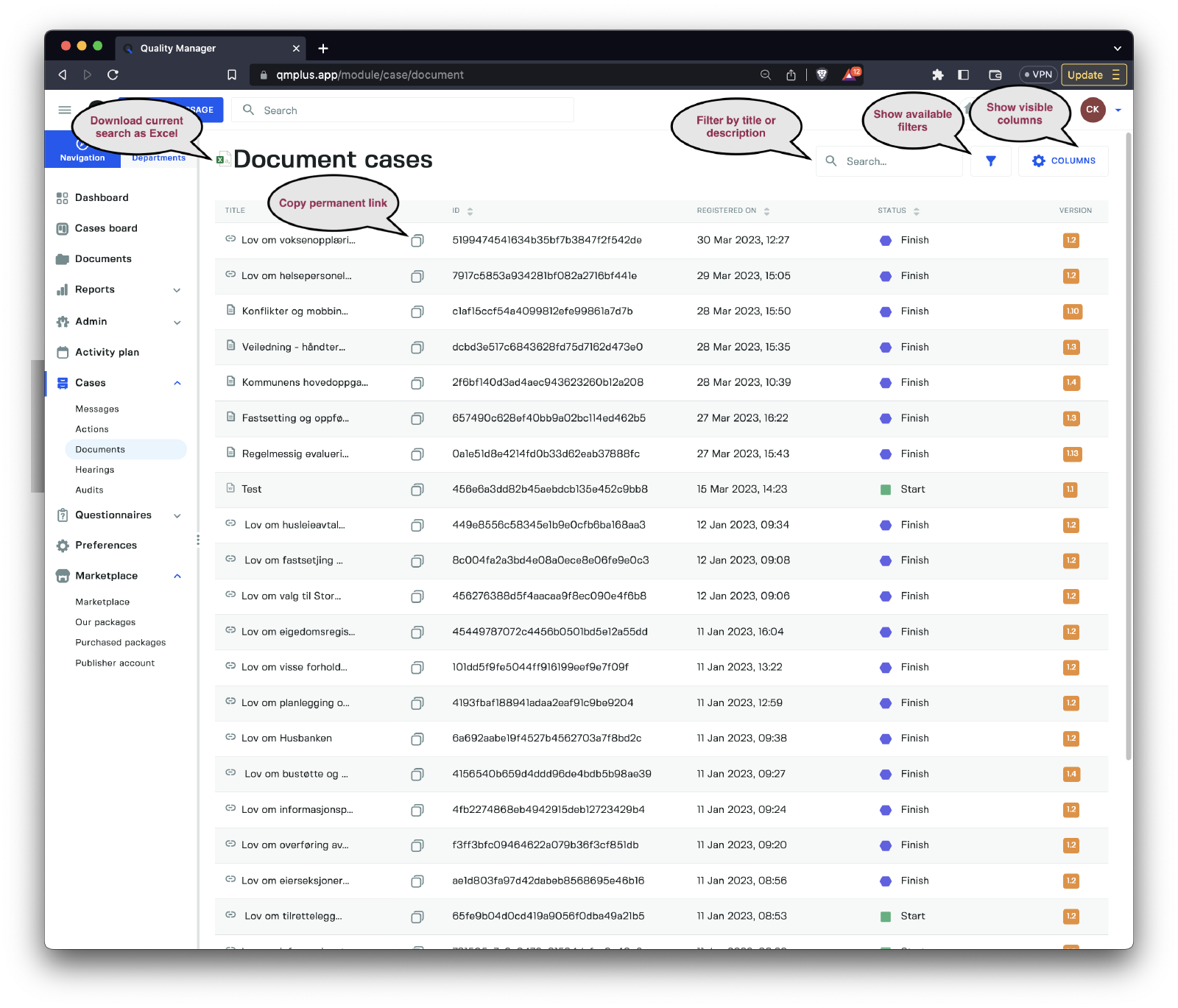Open the browser extensions puzzle icon
This screenshot has width=1178, height=1008.
(937, 74)
